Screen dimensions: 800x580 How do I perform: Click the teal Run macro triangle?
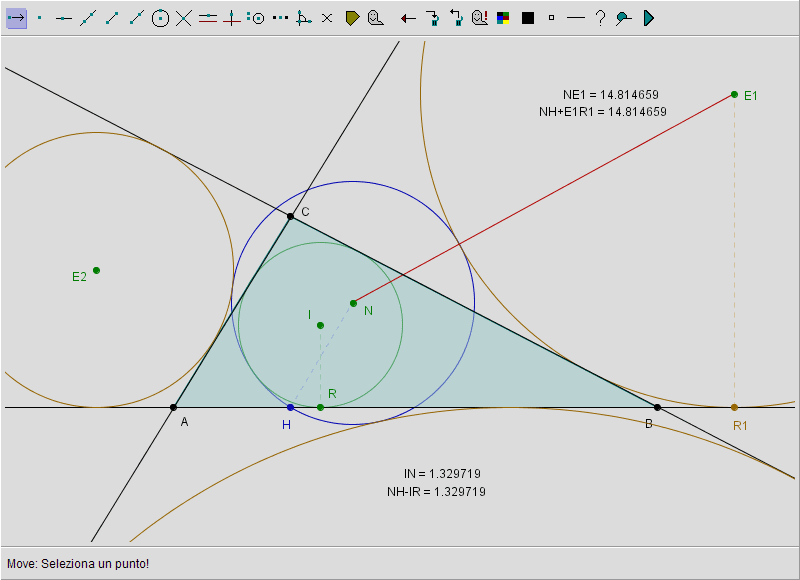click(648, 18)
